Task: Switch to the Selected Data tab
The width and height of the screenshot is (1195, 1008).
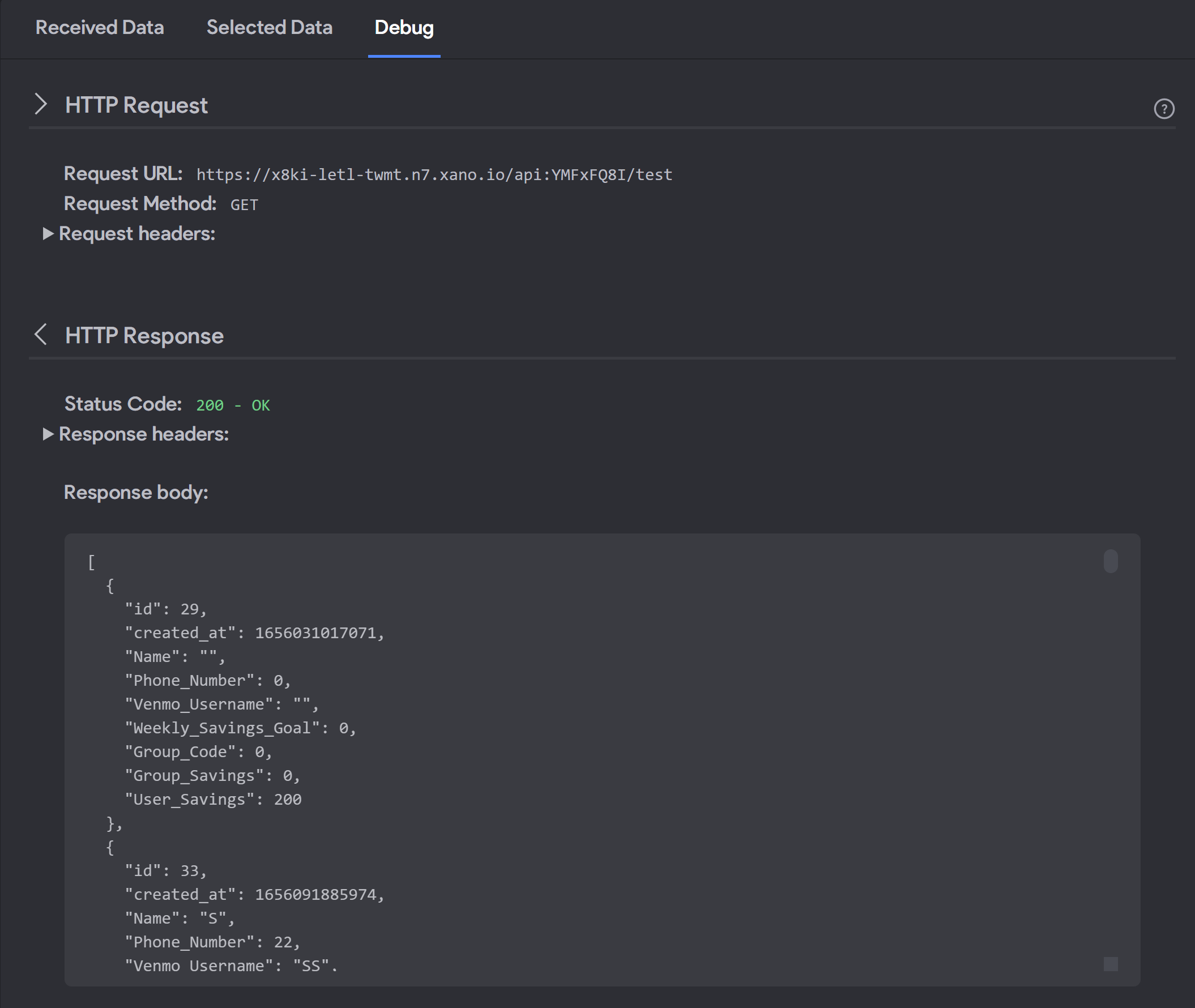Action: click(269, 27)
